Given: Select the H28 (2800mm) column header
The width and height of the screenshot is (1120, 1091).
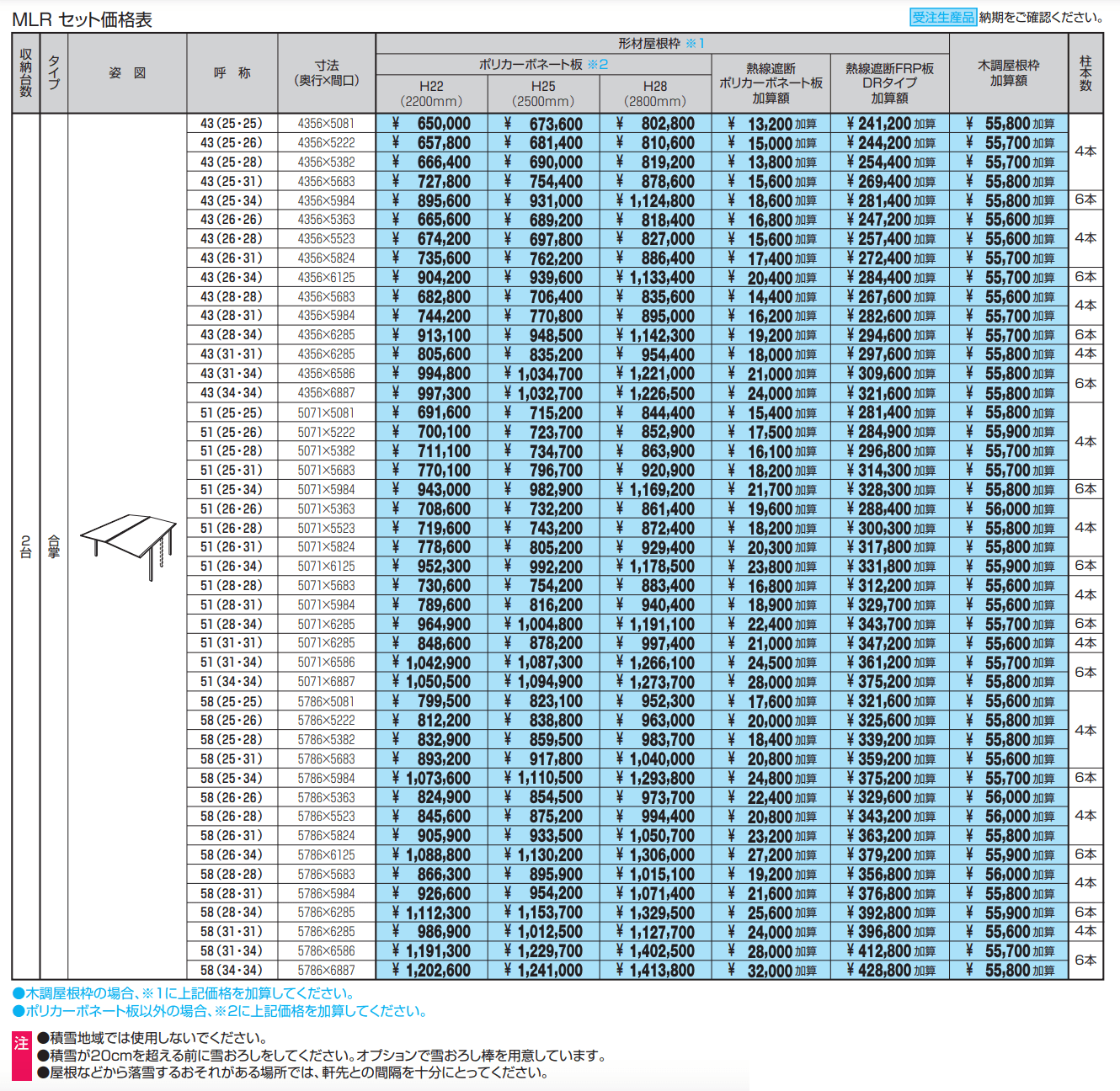Looking at the screenshot, I should 655,93.
